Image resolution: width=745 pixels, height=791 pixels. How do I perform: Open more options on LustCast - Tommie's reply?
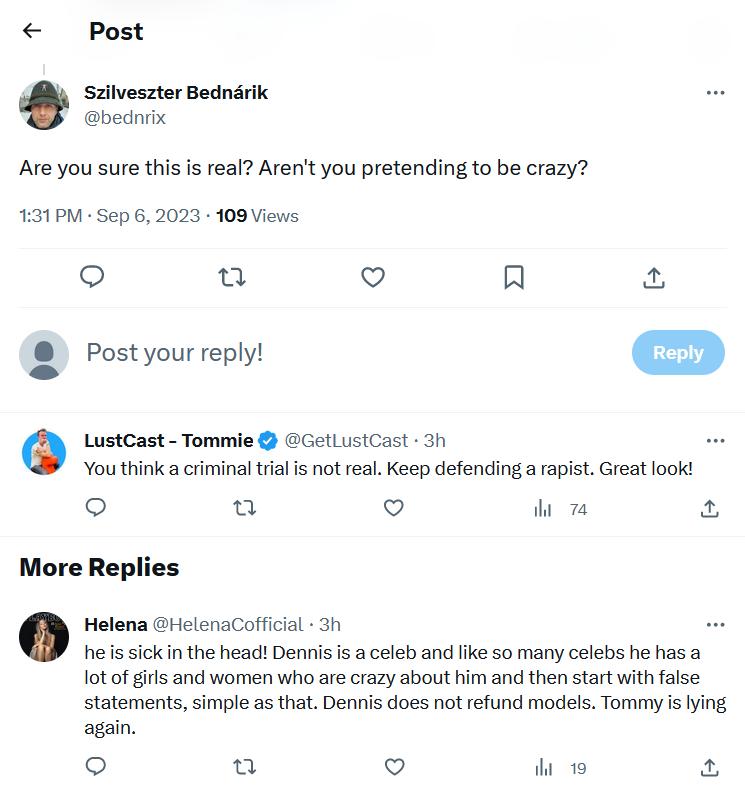click(715, 441)
